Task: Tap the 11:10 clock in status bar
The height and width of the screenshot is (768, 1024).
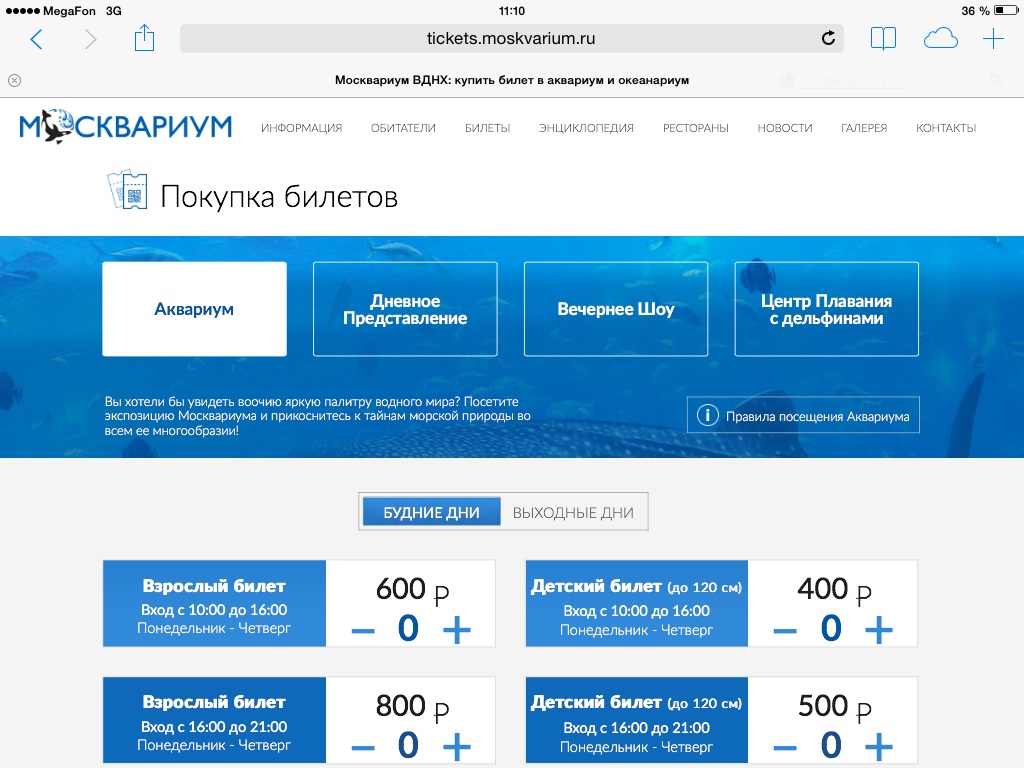Action: coord(511,11)
